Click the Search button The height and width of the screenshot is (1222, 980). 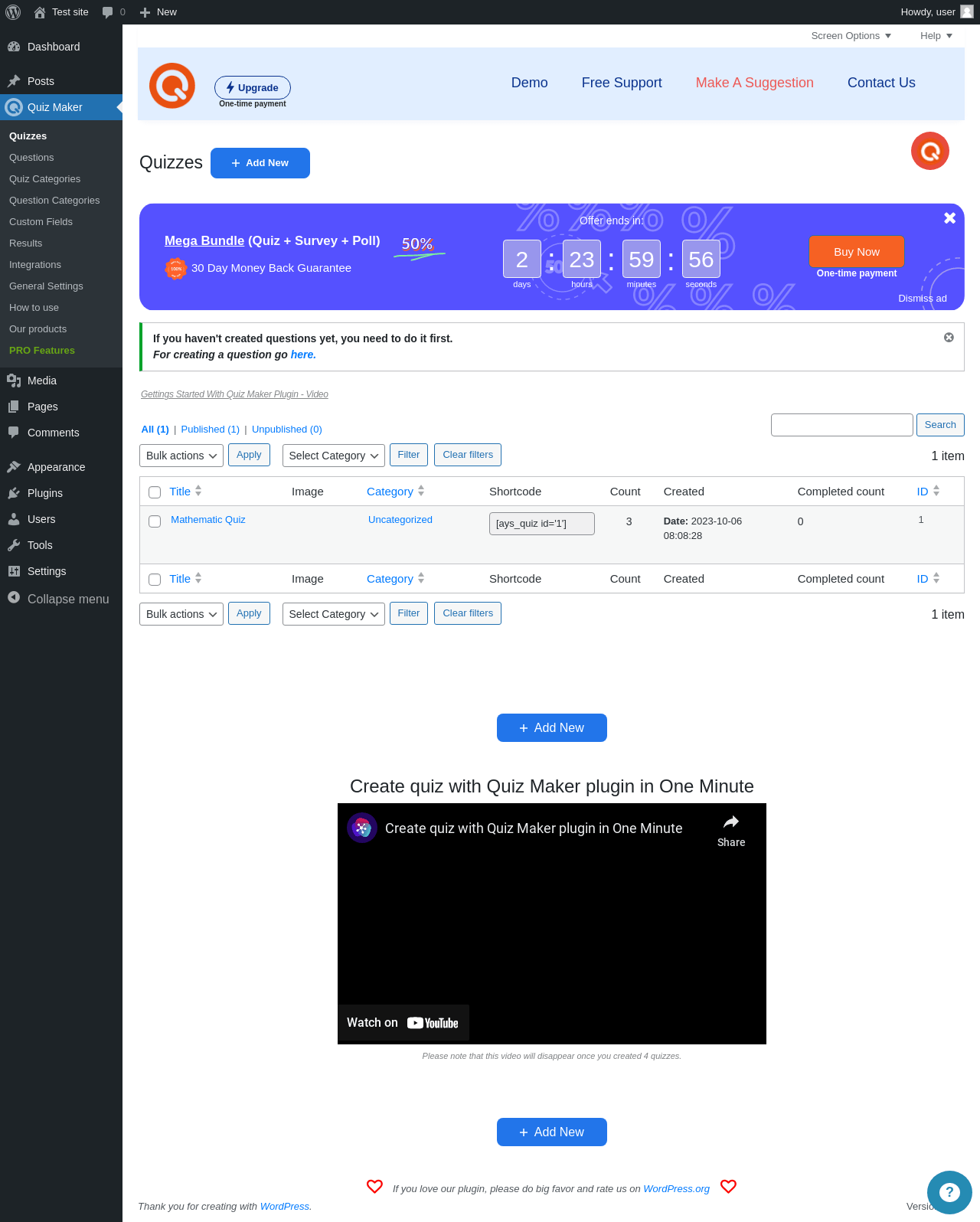[940, 425]
